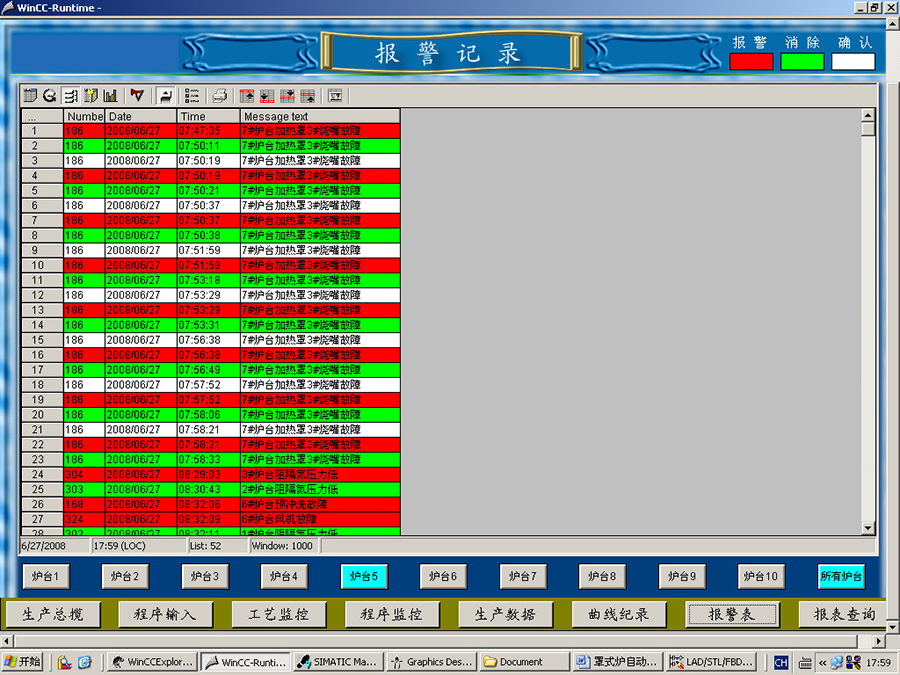Screen dimensions: 900x675
Task: Click the red 报警 alarm color box
Action: 751,62
